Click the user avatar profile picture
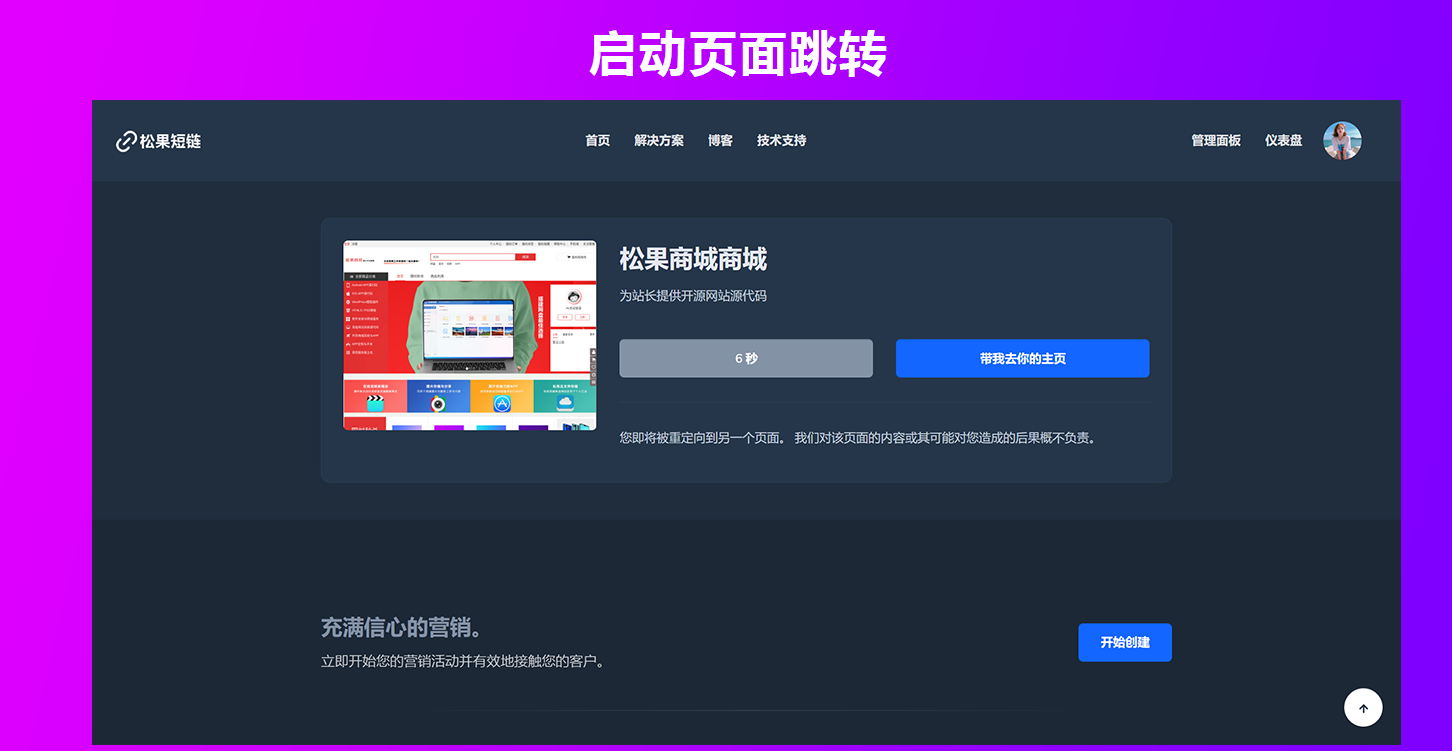1452x751 pixels. [x=1342, y=141]
